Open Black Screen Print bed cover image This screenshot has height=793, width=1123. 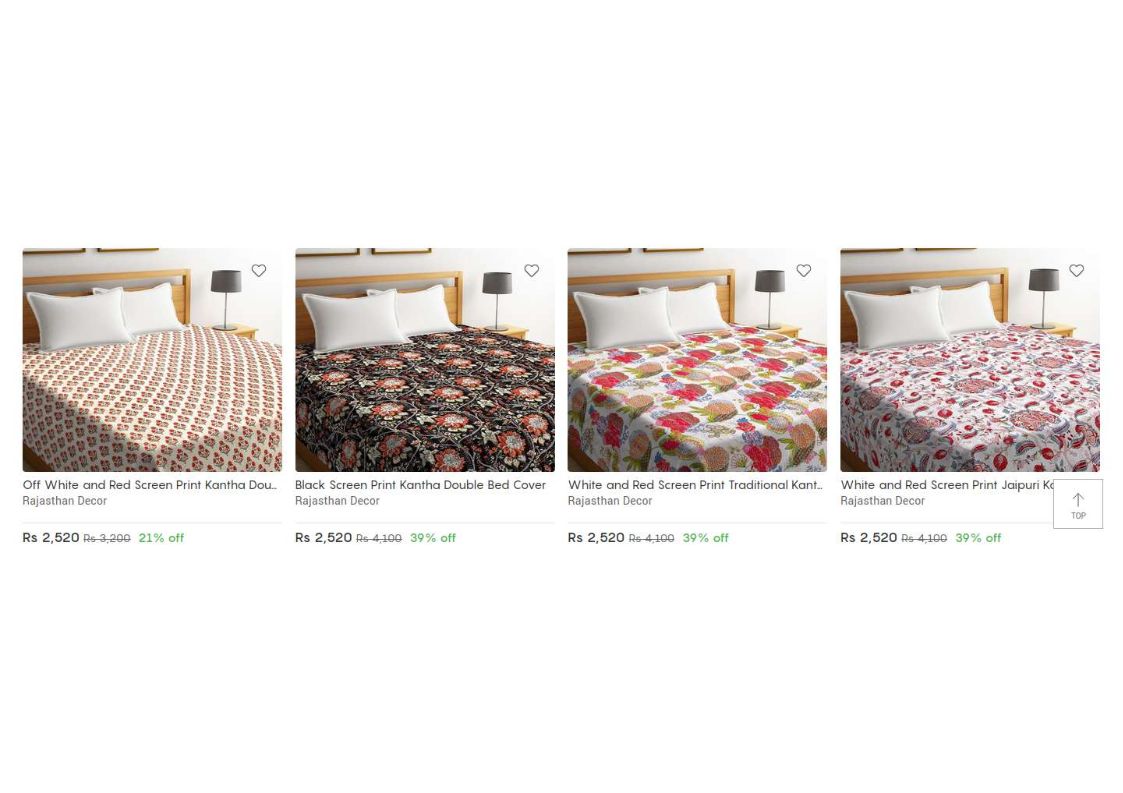click(x=425, y=360)
